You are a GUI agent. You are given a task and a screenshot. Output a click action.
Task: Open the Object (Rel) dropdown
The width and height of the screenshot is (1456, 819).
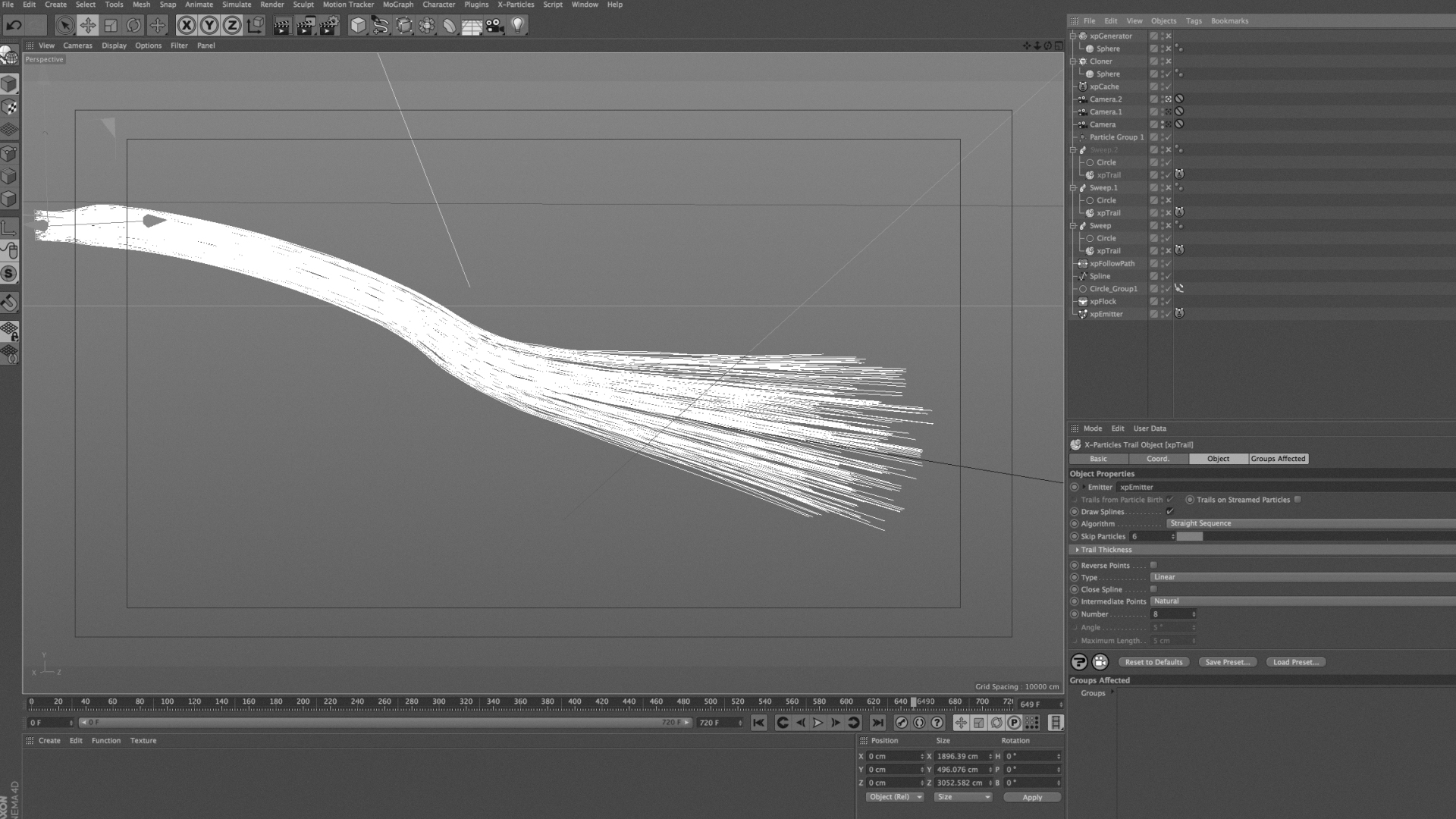(x=895, y=797)
